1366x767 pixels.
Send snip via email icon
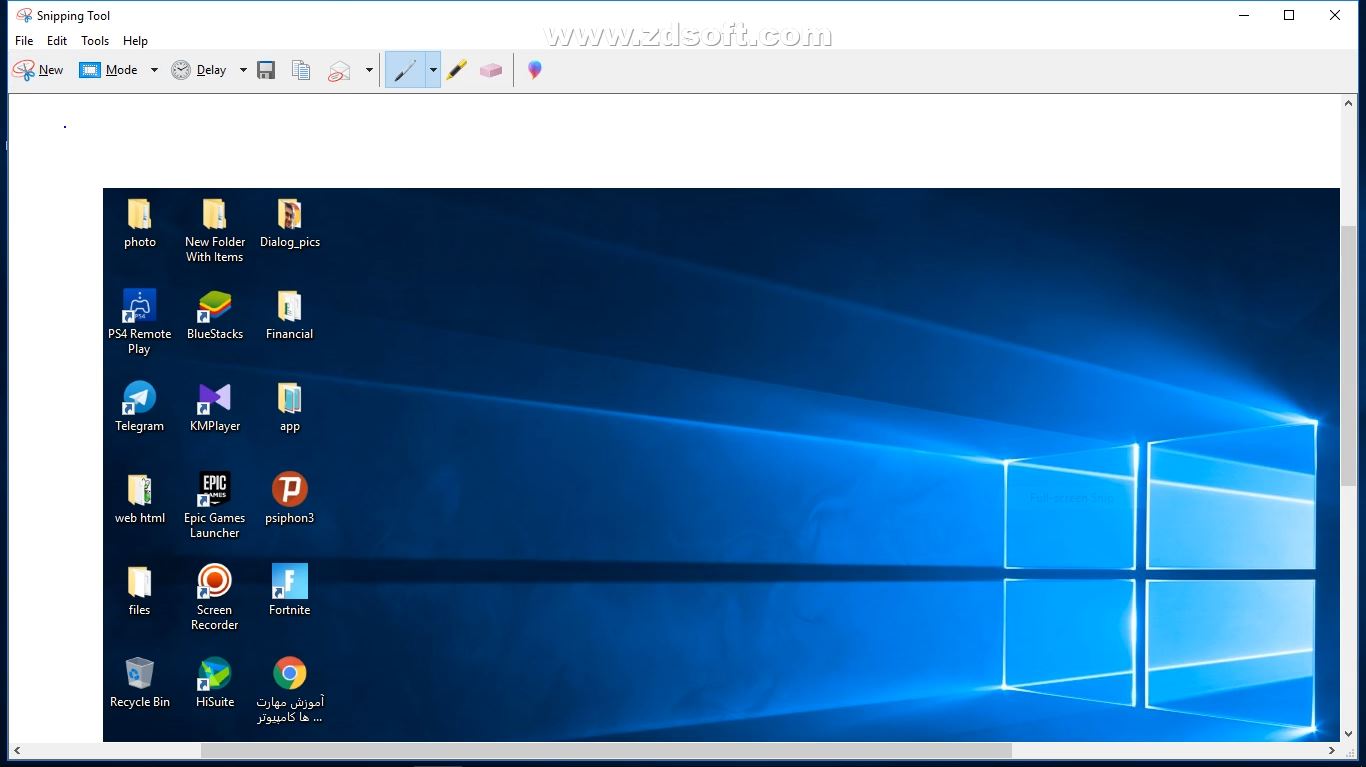pos(340,70)
